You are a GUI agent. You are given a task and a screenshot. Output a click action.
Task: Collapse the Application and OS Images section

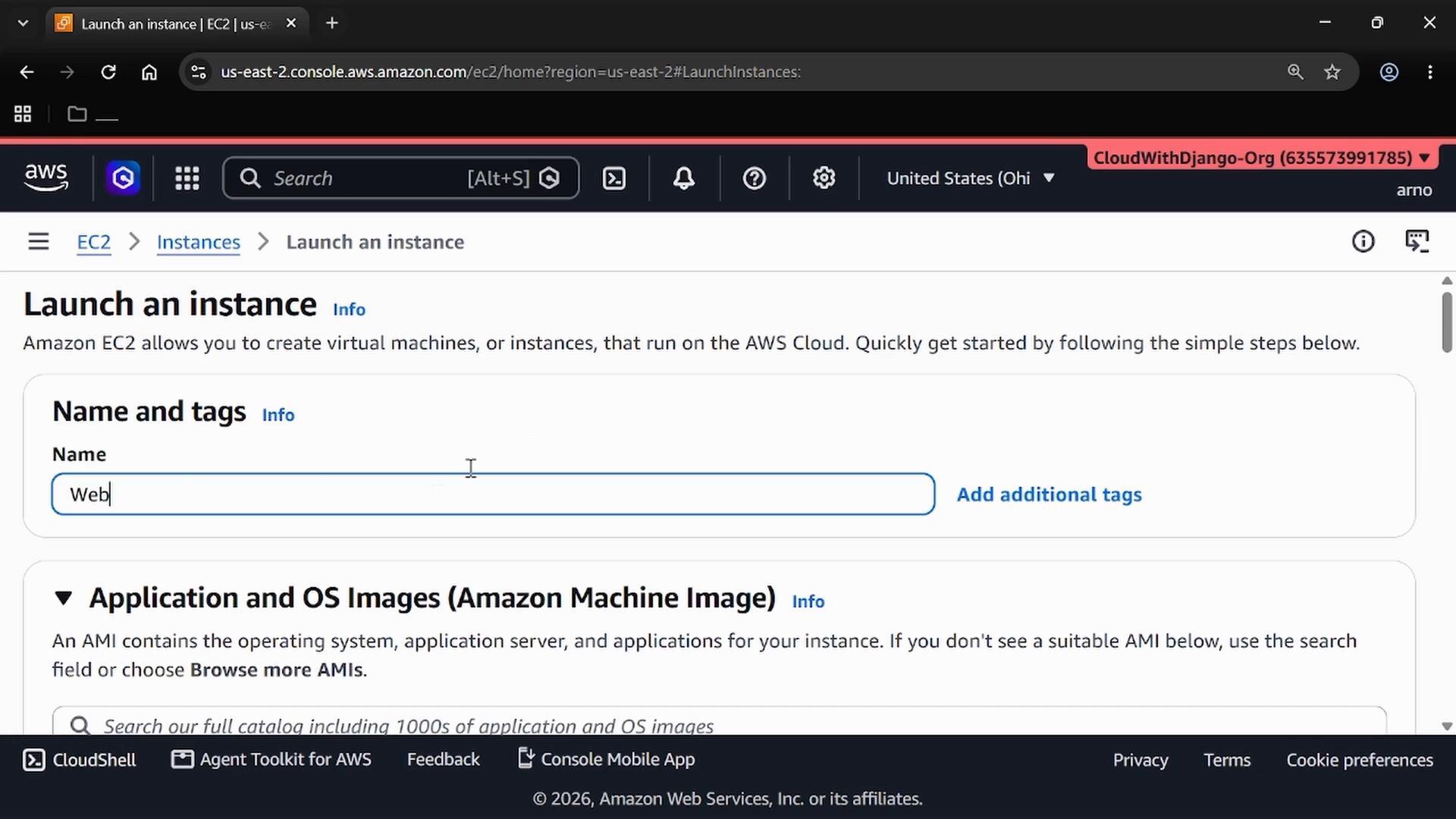point(64,598)
